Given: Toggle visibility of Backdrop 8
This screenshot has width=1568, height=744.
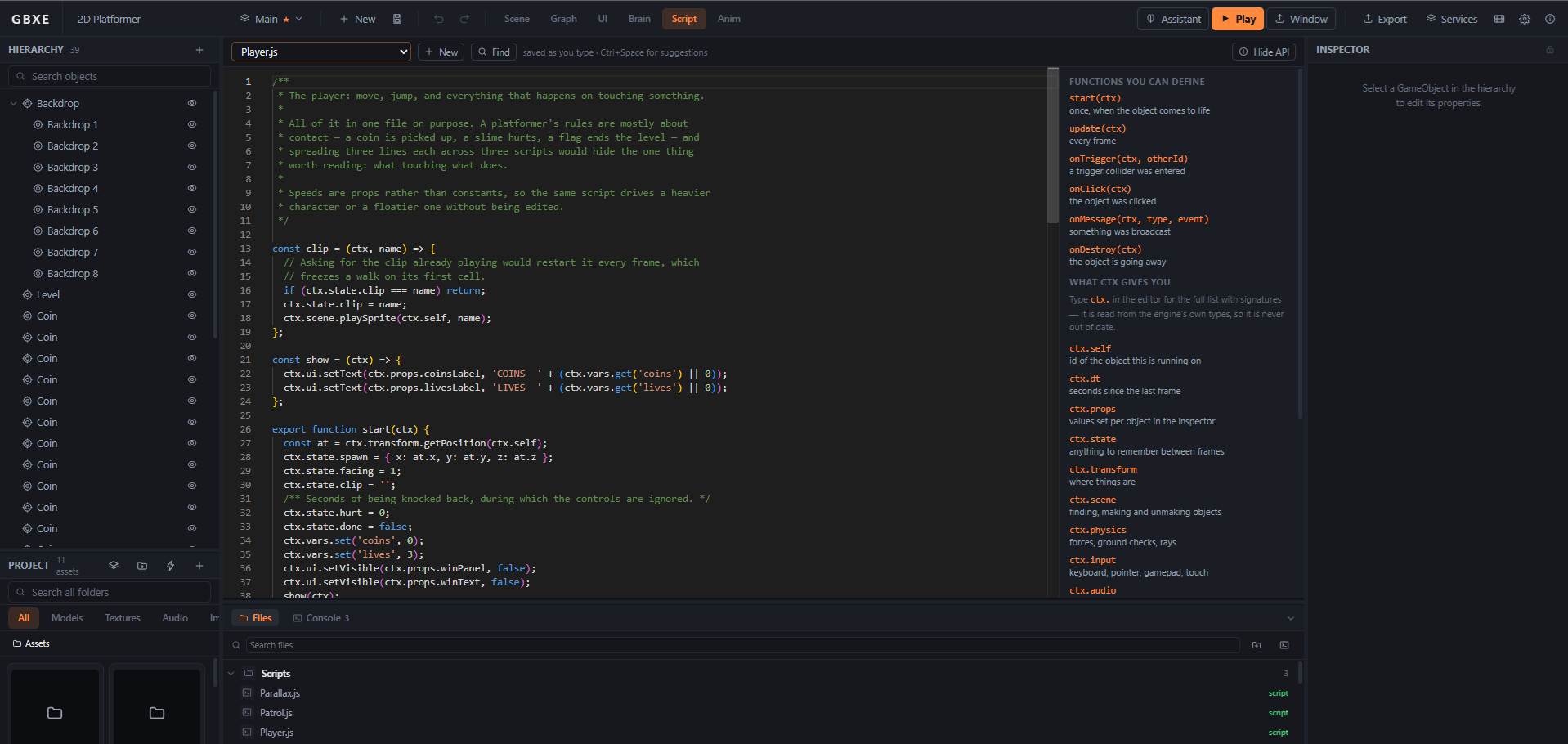Looking at the screenshot, I should click(x=192, y=274).
